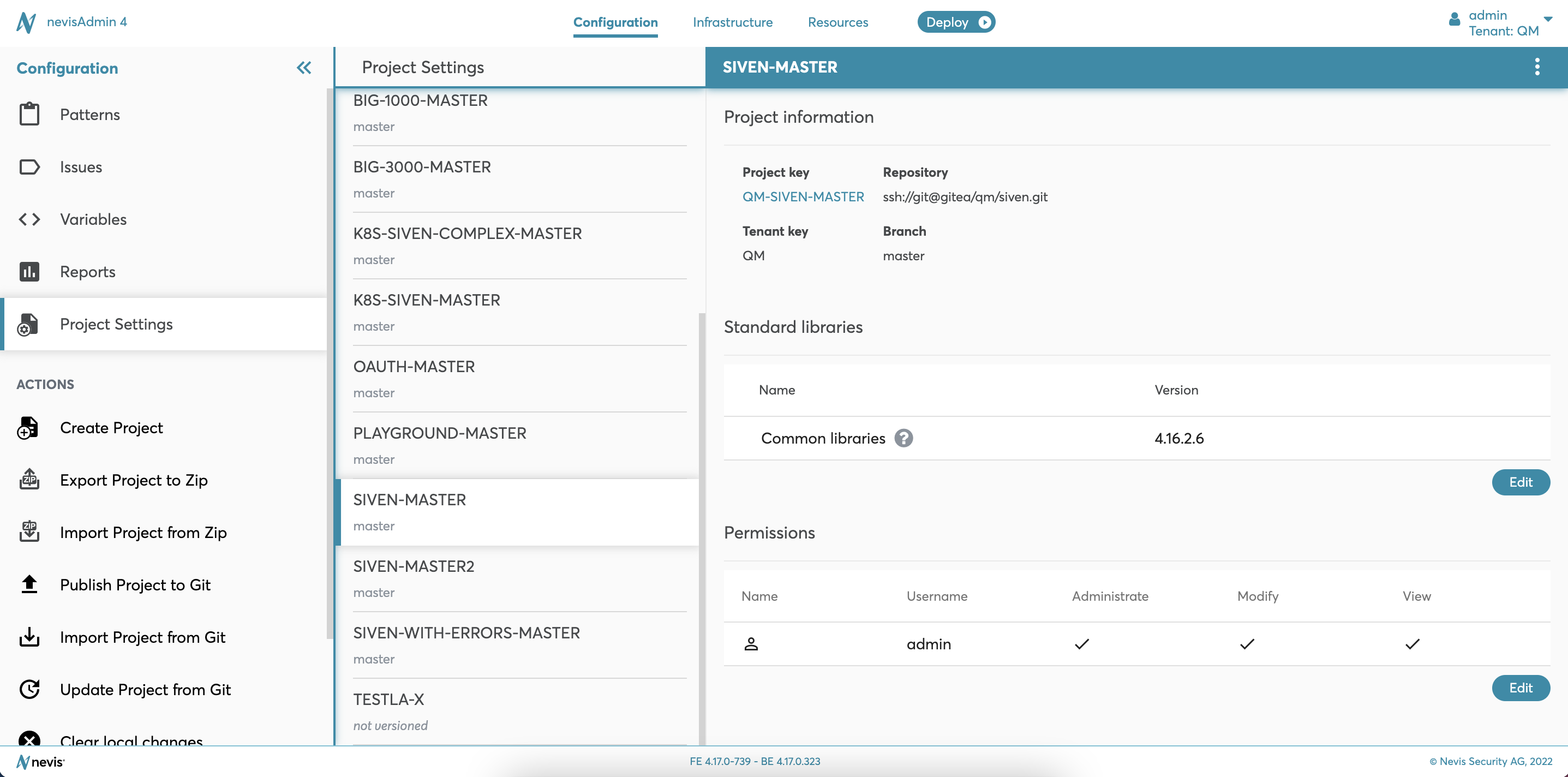The width and height of the screenshot is (1568, 777).
Task: Click the Update Project from Git refresh icon
Action: pyautogui.click(x=29, y=689)
